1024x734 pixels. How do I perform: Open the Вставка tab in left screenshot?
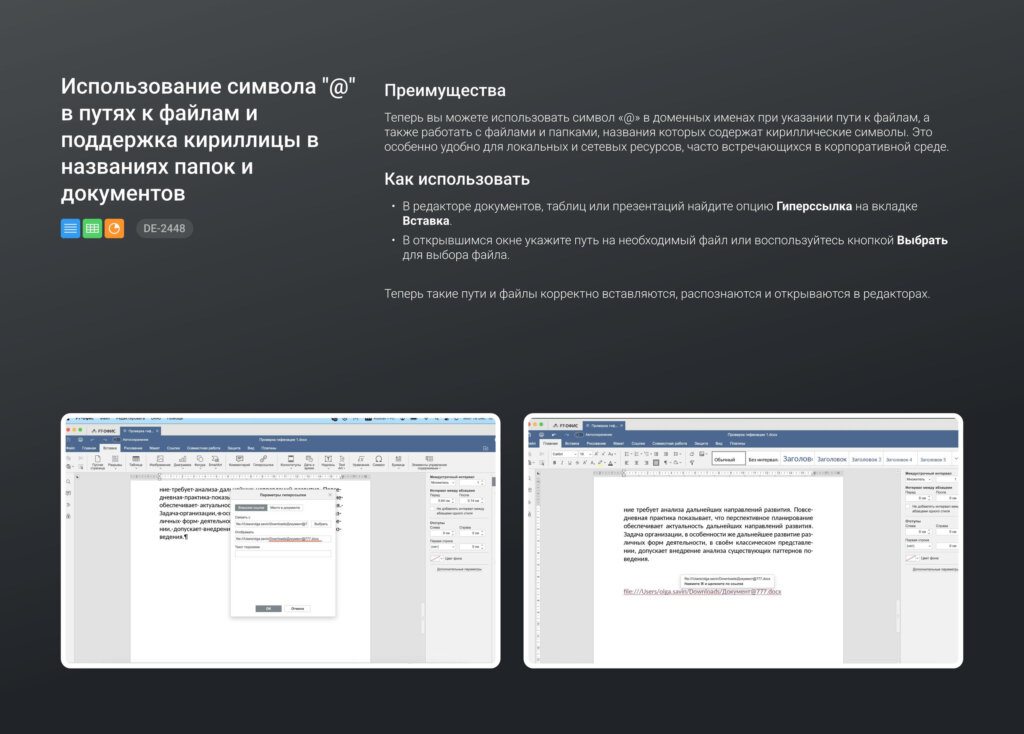click(x=110, y=448)
